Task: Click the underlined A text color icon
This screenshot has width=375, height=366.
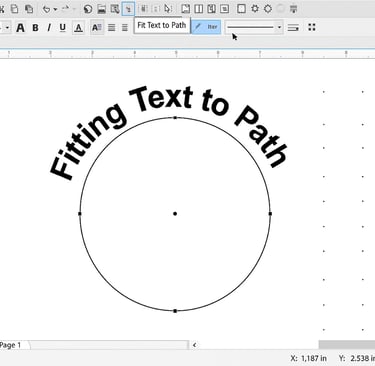Action: point(78,28)
